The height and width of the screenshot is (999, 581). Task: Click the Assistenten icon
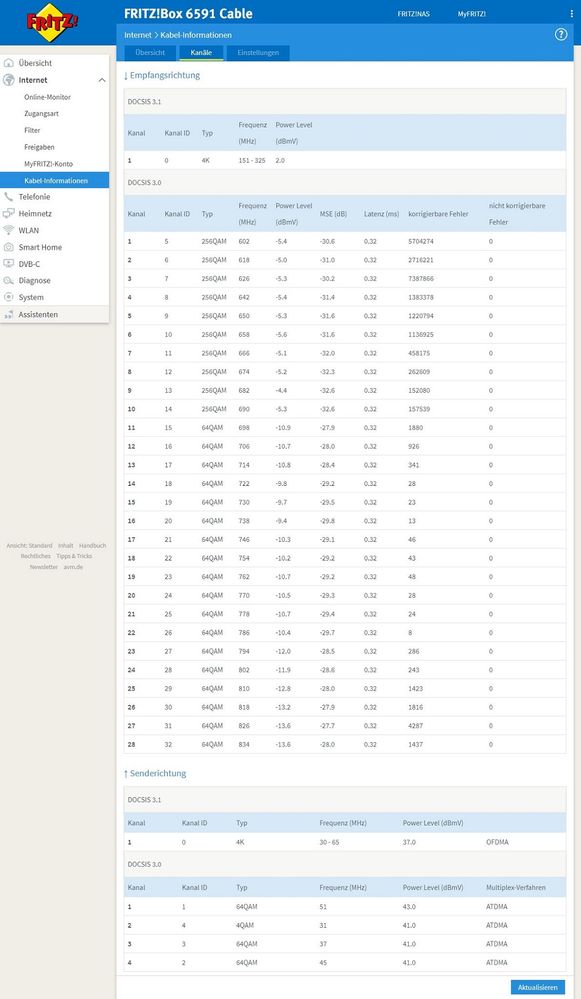[x=9, y=315]
